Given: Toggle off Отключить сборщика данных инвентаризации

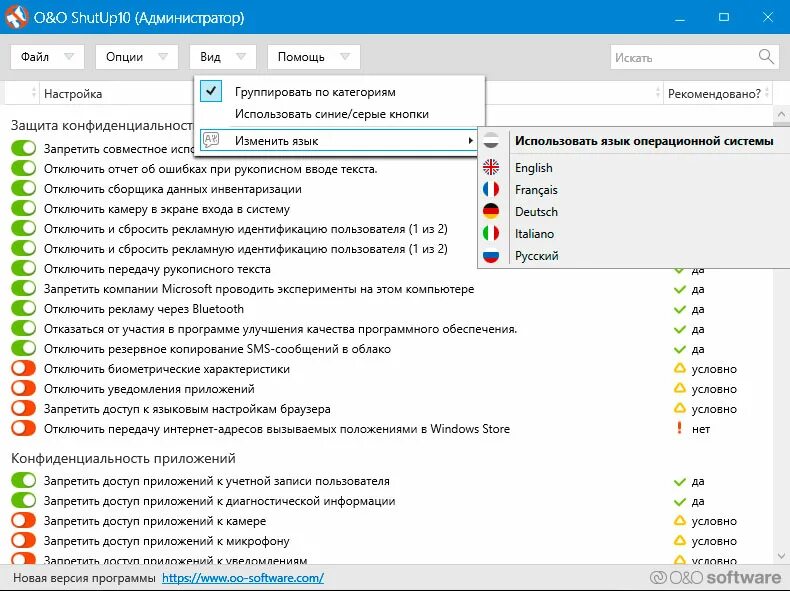Looking at the screenshot, I should tap(24, 188).
